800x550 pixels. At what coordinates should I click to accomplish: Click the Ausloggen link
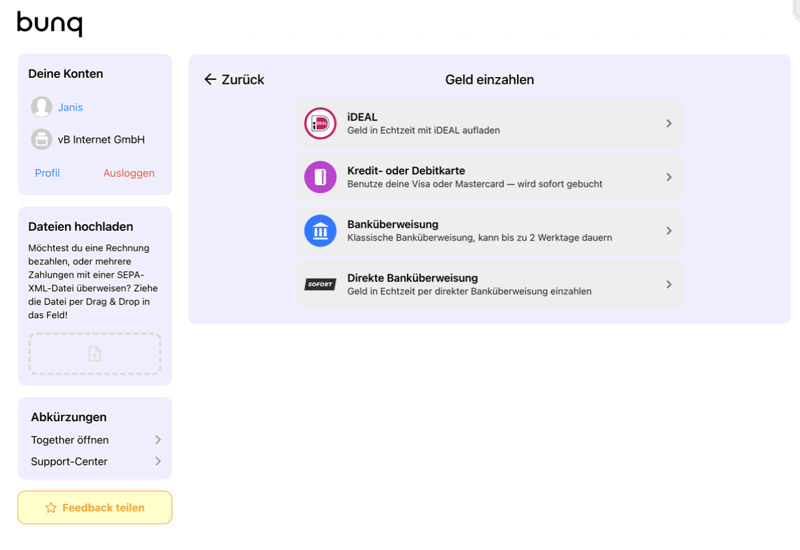pyautogui.click(x=129, y=173)
